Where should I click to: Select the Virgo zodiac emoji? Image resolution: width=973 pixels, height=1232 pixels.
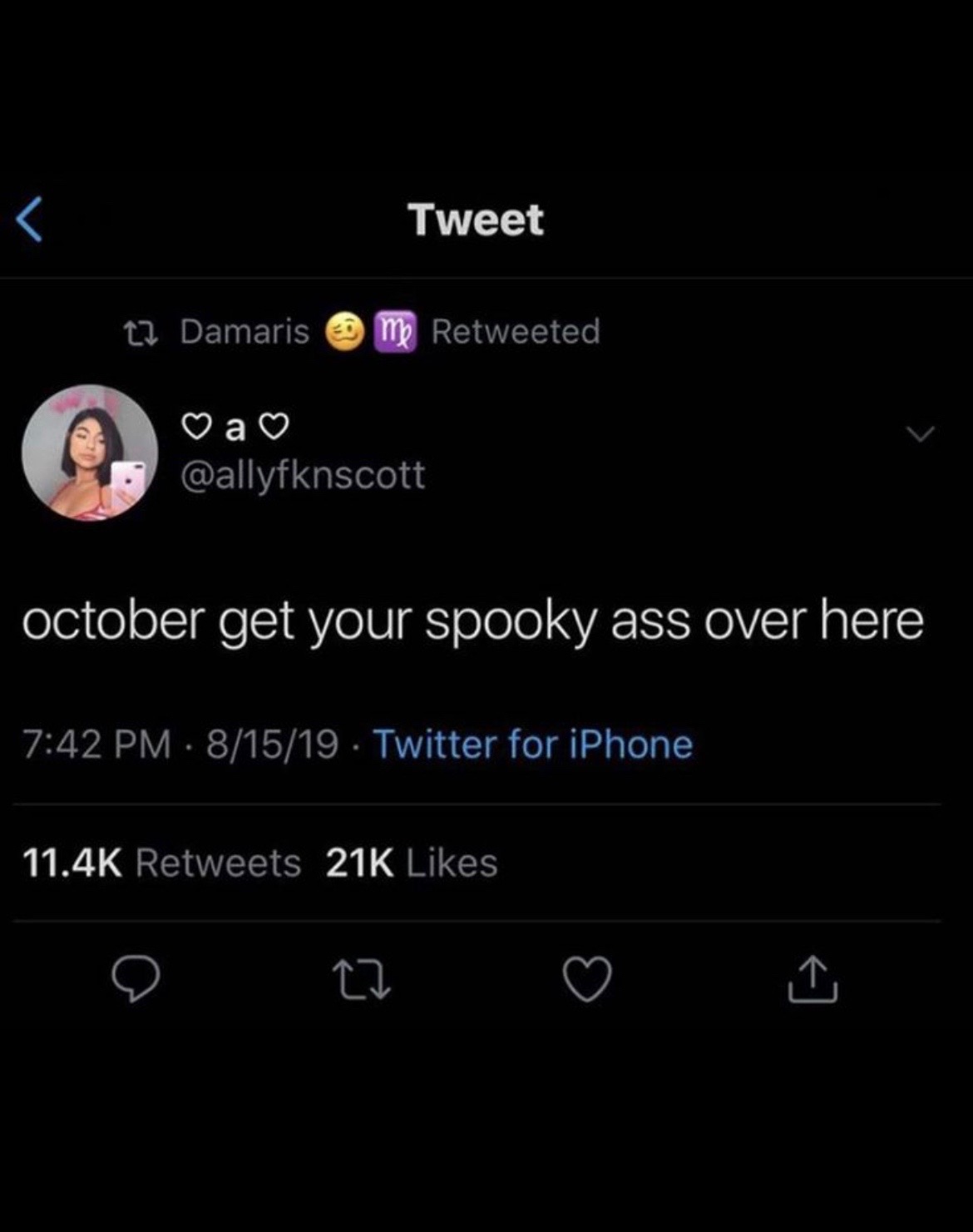coord(395,331)
